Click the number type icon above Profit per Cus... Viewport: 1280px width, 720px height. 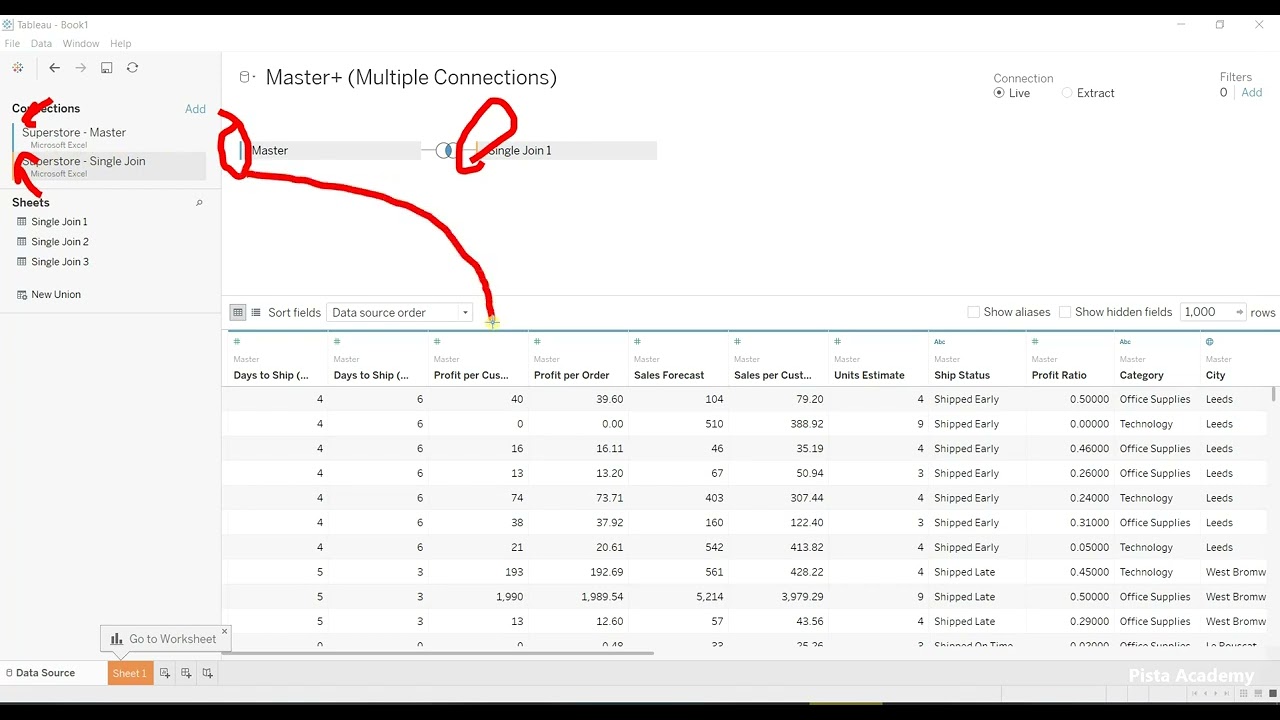pos(437,342)
